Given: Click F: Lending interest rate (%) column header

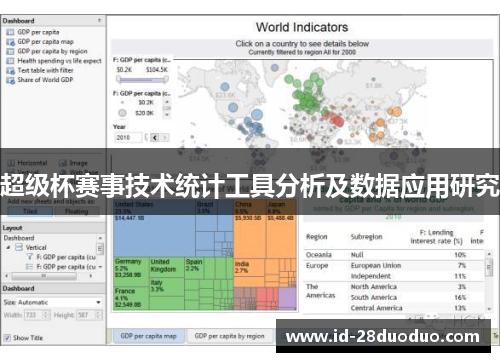Looking at the screenshot, I should tap(436, 237).
